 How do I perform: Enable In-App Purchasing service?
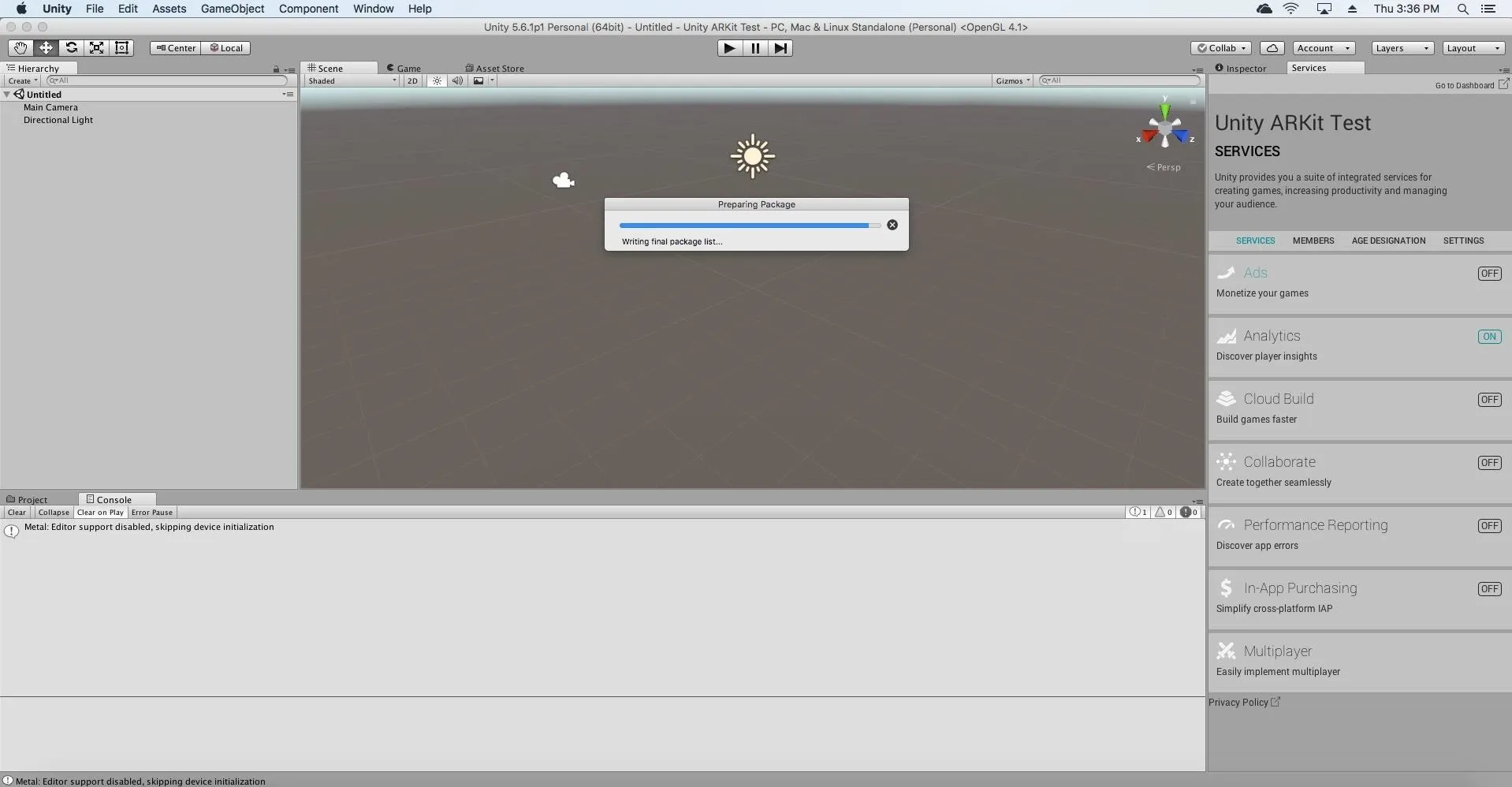click(x=1489, y=589)
